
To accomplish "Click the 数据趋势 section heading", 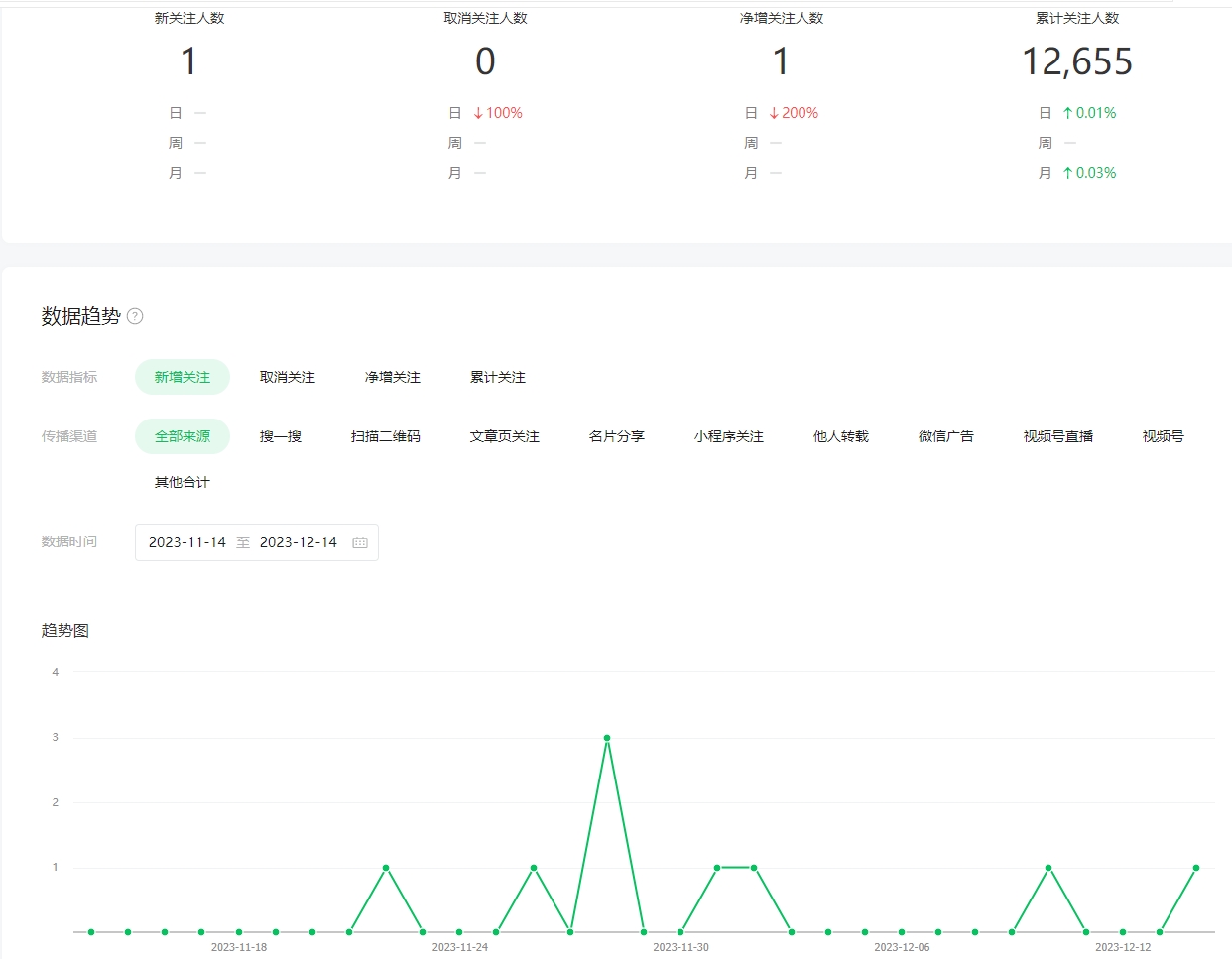I will point(81,316).
